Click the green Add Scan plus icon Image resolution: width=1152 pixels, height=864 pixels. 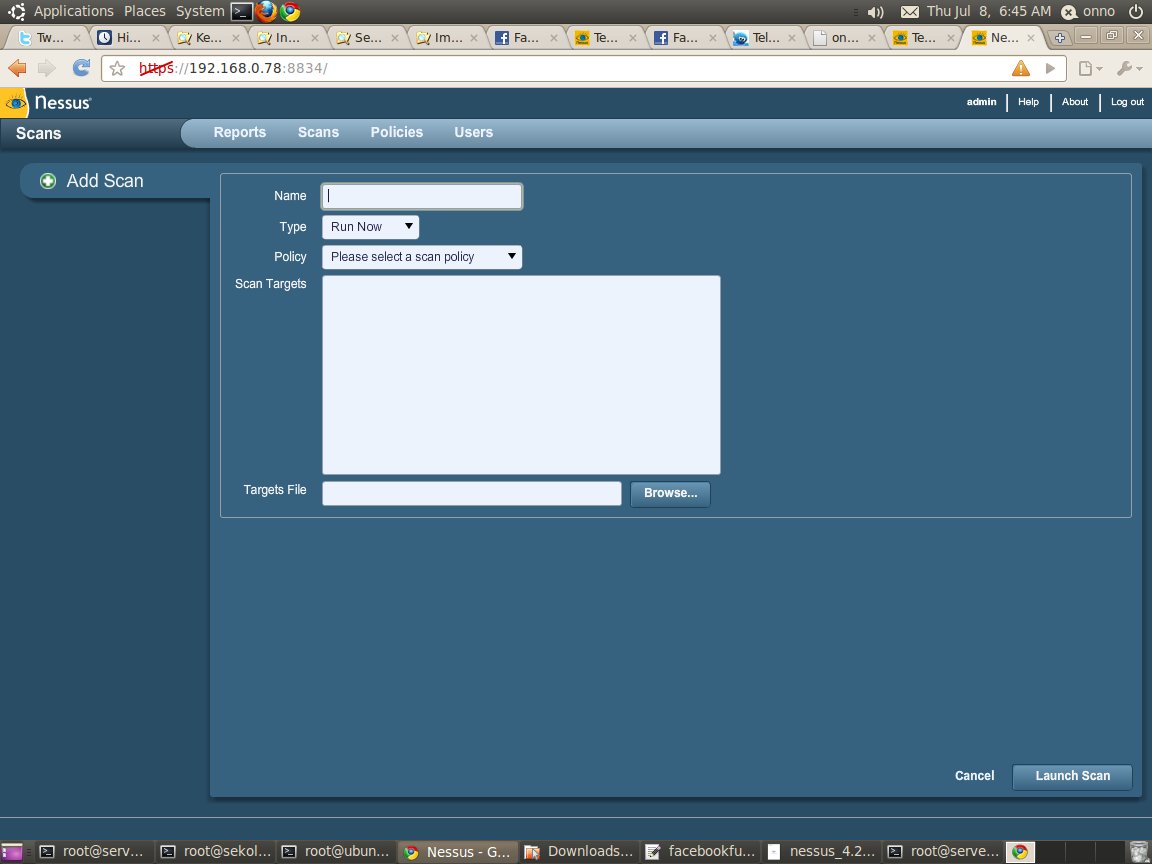(x=47, y=181)
